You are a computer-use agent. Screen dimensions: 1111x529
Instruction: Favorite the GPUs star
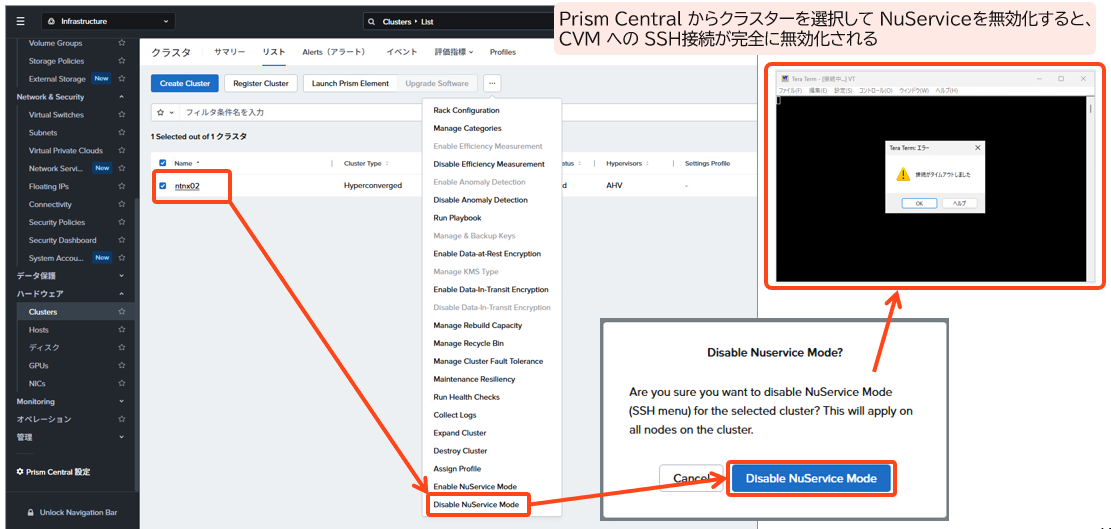[122, 365]
